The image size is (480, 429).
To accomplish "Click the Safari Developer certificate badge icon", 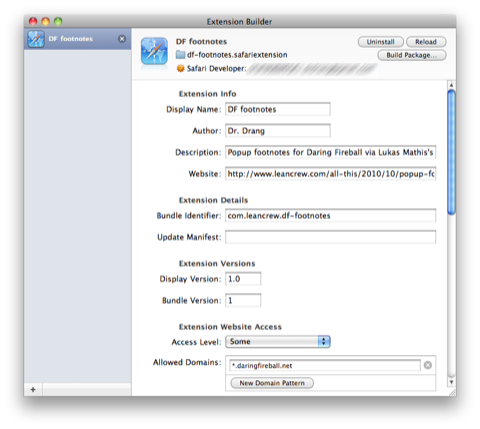I will (x=180, y=68).
